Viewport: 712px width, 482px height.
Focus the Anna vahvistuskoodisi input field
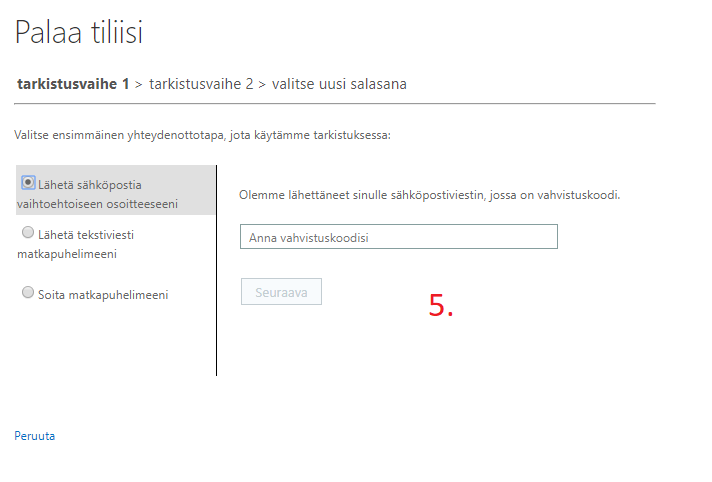(398, 237)
